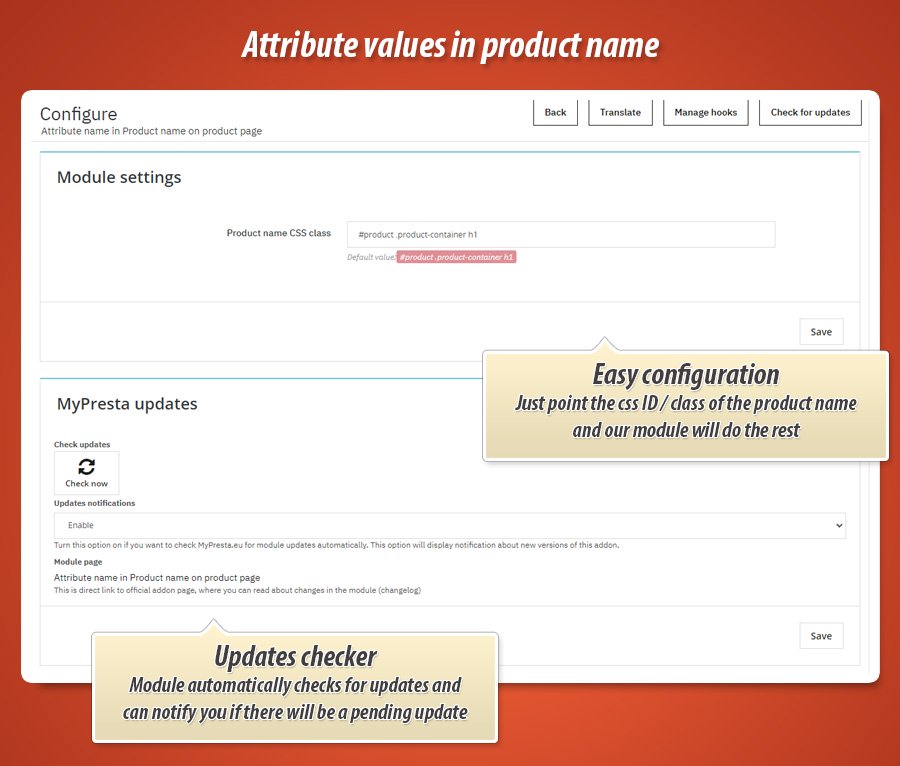Click the refresh arrows icon above Check now
This screenshot has height=766, width=900.
[x=86, y=466]
